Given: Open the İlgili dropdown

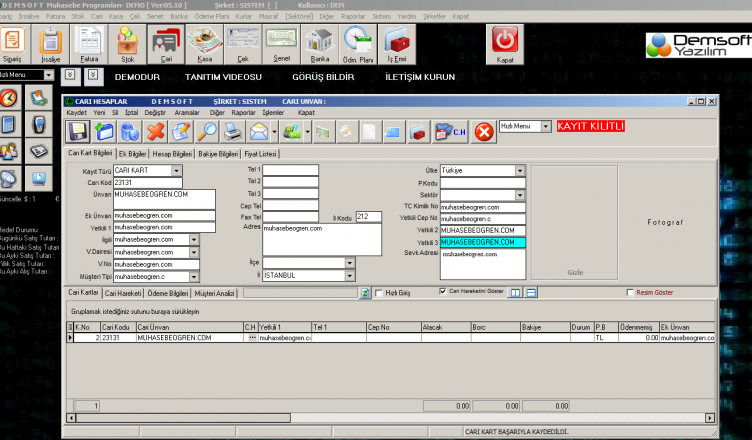Looking at the screenshot, I should (x=194, y=239).
